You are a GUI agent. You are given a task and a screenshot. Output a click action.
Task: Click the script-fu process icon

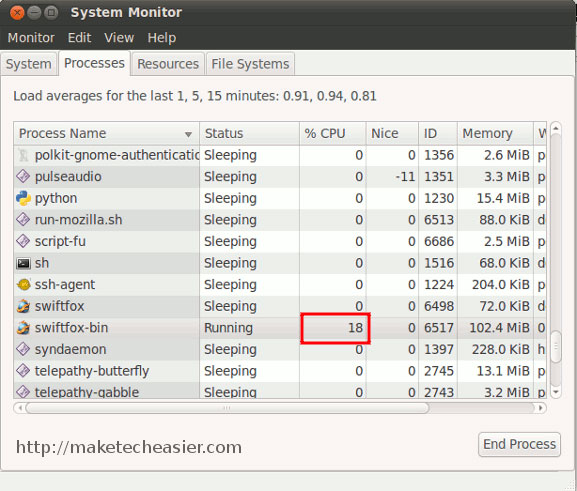[23, 241]
